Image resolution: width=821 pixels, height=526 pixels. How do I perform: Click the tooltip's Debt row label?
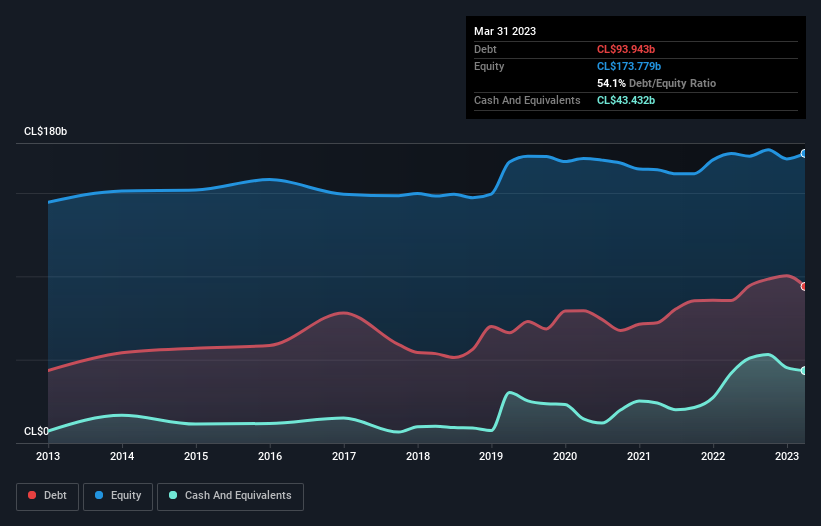point(485,49)
